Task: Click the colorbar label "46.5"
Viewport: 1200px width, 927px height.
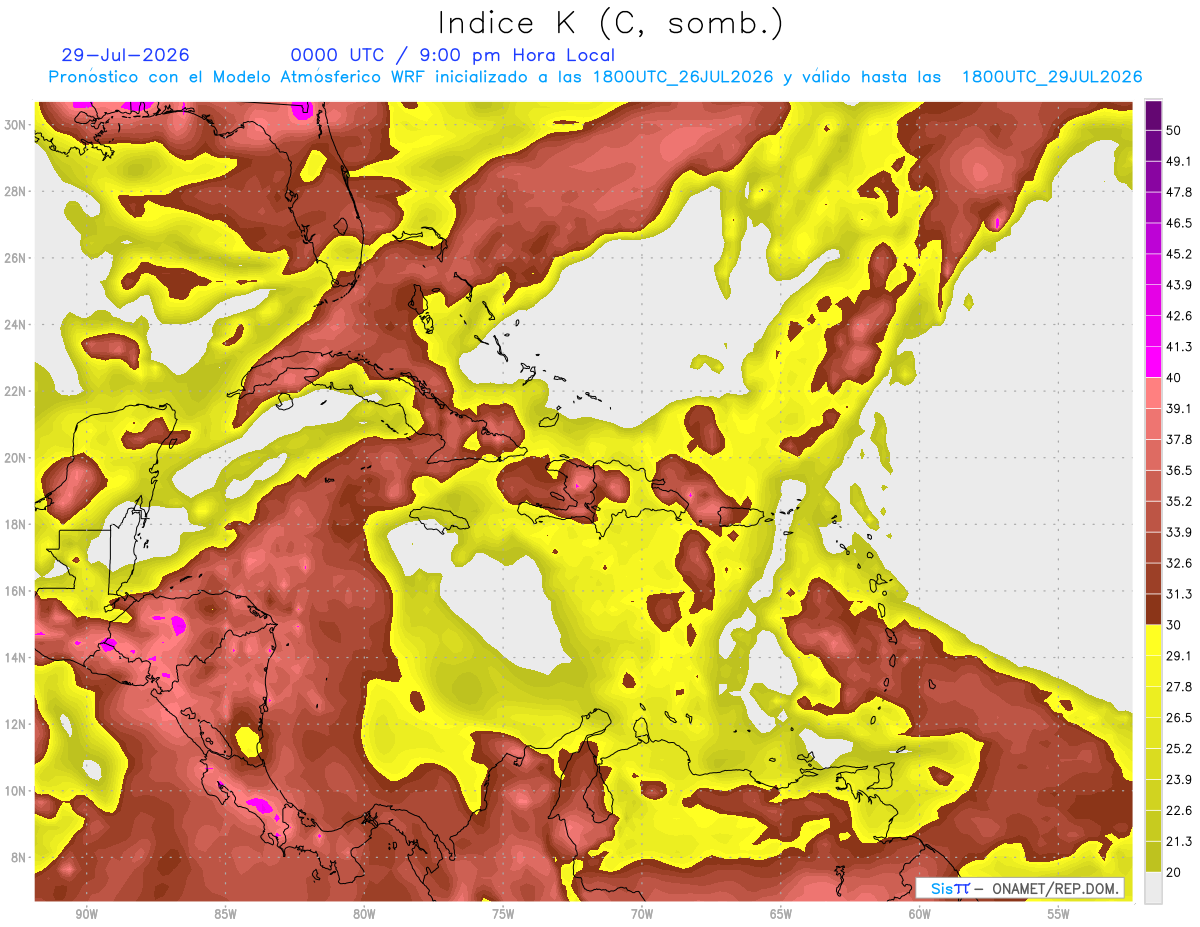Action: [1177, 223]
